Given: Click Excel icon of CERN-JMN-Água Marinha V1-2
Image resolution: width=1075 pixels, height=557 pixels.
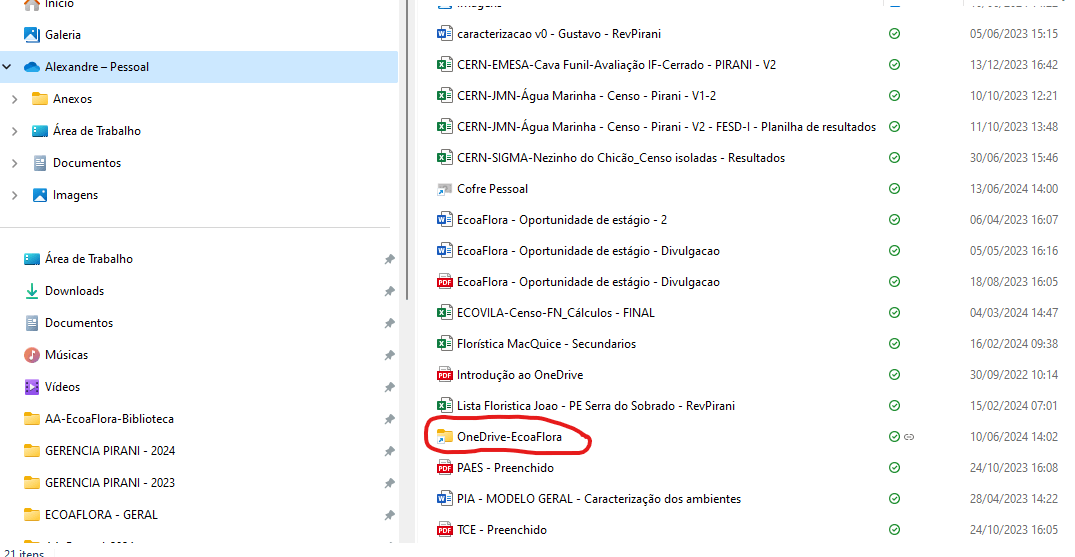Looking at the screenshot, I should pos(444,95).
